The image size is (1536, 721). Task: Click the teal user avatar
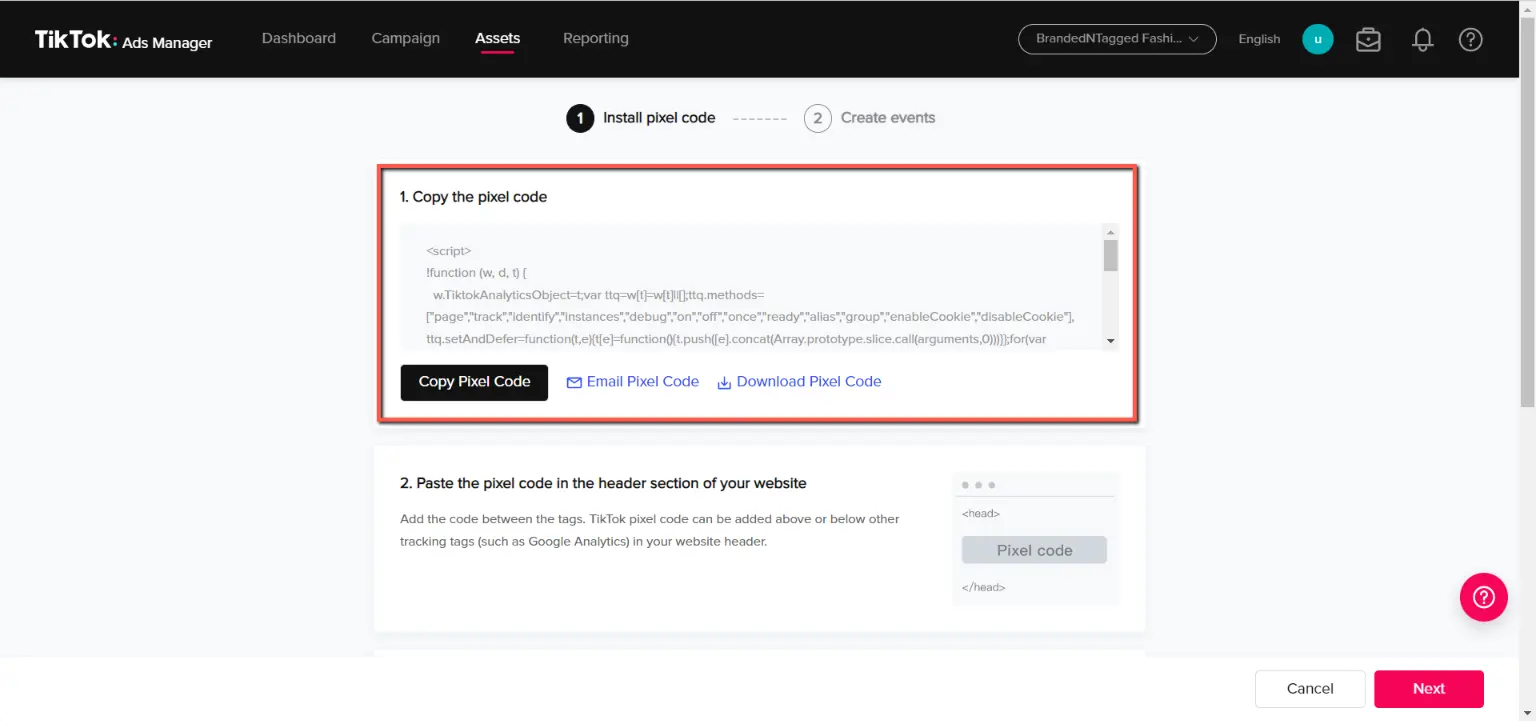tap(1317, 39)
